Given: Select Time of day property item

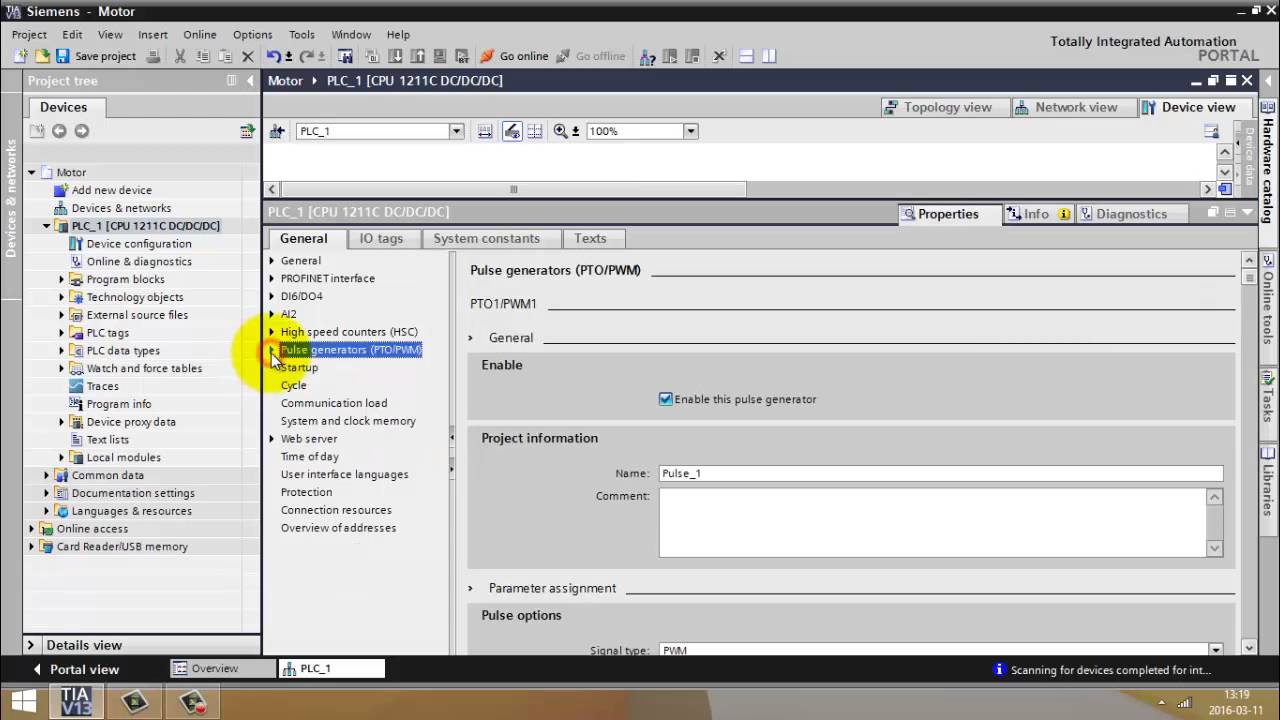Looking at the screenshot, I should point(310,457).
